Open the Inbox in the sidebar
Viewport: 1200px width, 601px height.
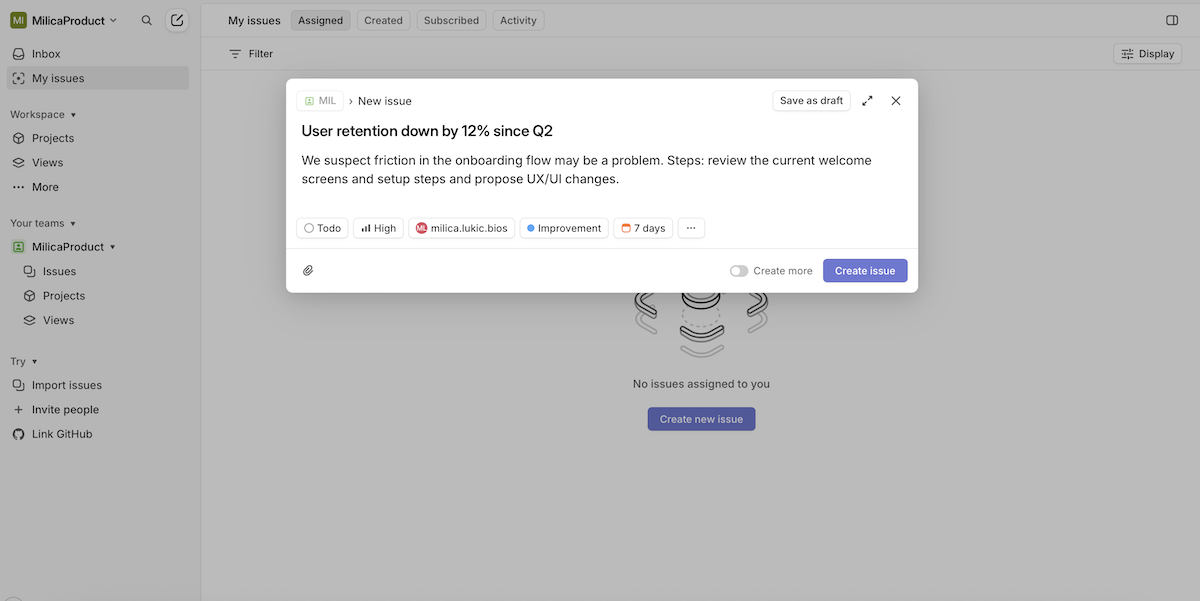click(x=46, y=54)
